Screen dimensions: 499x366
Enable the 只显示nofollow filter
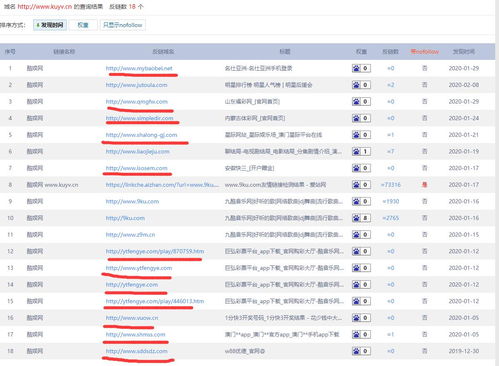point(123,25)
